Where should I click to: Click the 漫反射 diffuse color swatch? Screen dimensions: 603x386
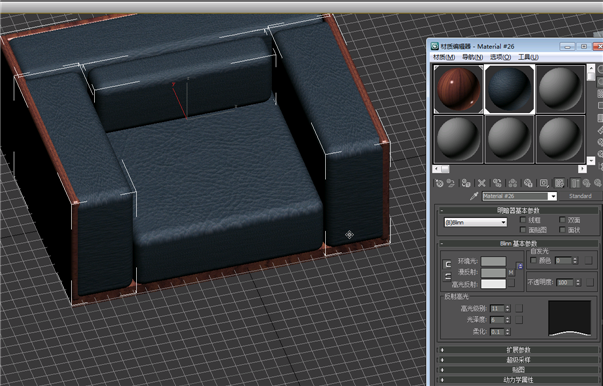(493, 273)
